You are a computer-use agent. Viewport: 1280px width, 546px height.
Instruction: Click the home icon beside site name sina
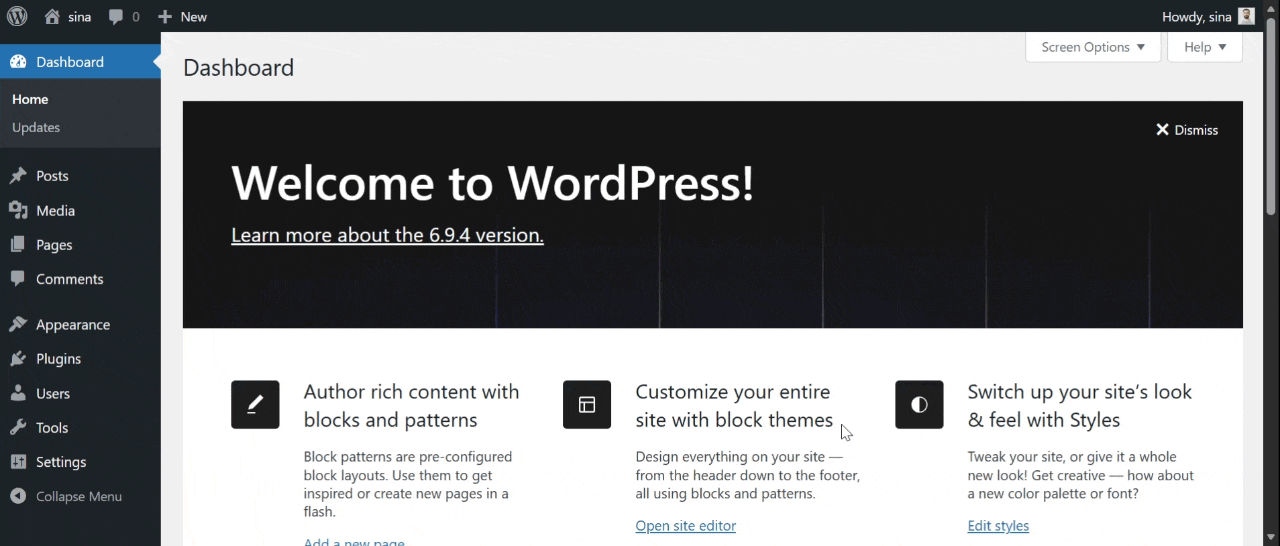point(52,17)
